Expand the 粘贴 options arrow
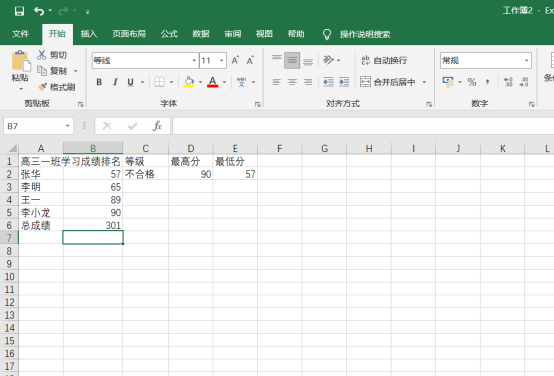 (x=21, y=89)
